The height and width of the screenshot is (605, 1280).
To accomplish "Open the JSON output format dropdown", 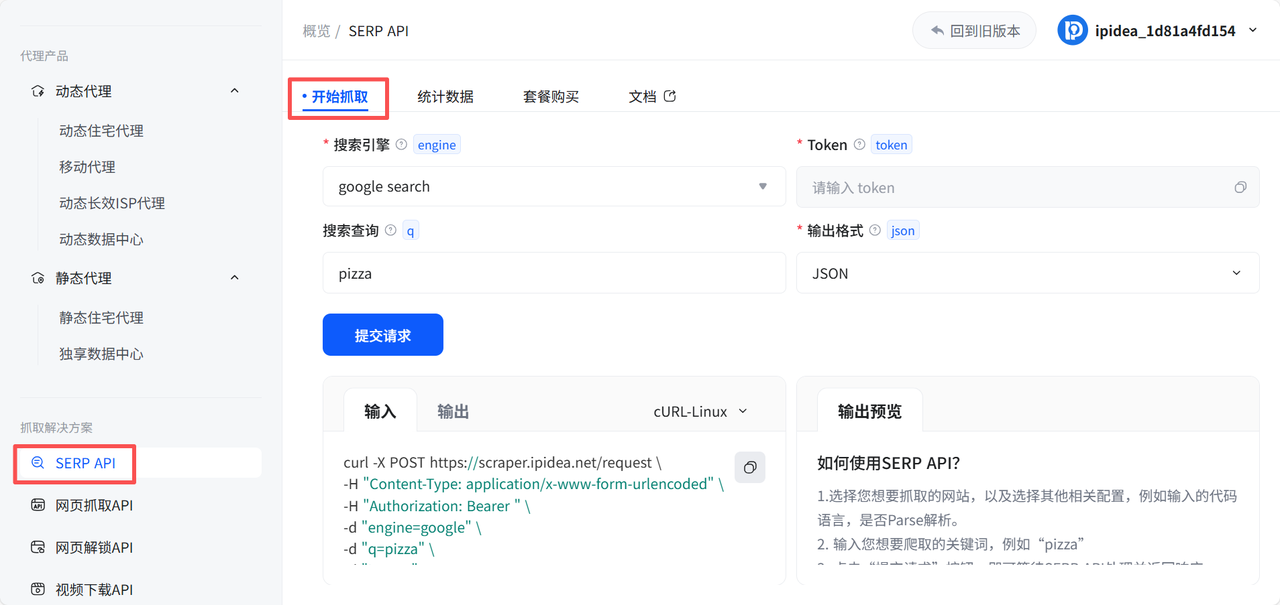I will [x=1027, y=273].
